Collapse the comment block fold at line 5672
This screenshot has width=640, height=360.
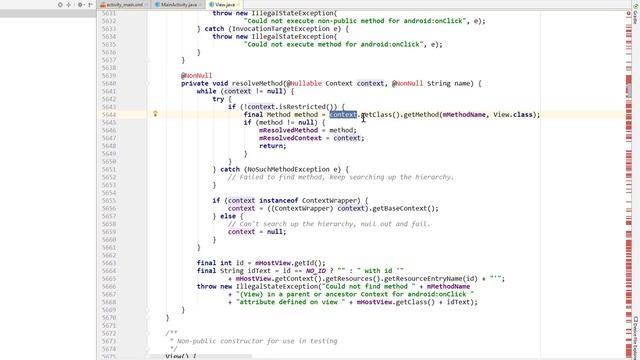(147, 333)
